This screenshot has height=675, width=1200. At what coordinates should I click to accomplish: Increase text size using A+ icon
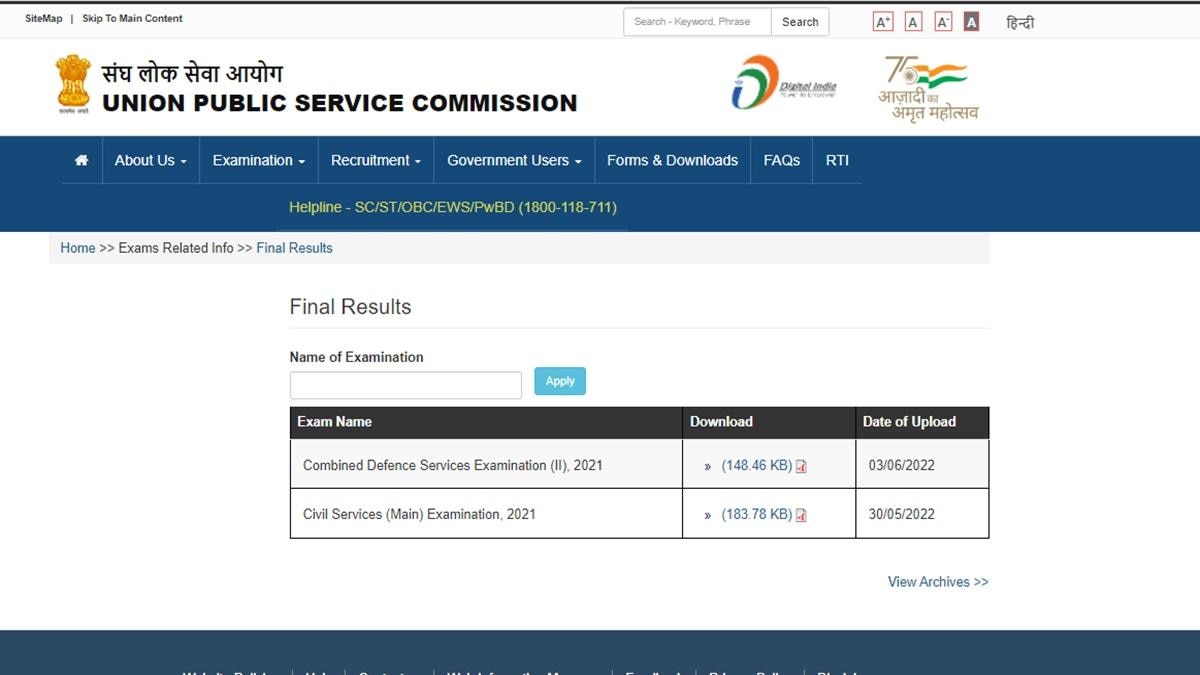(882, 20)
